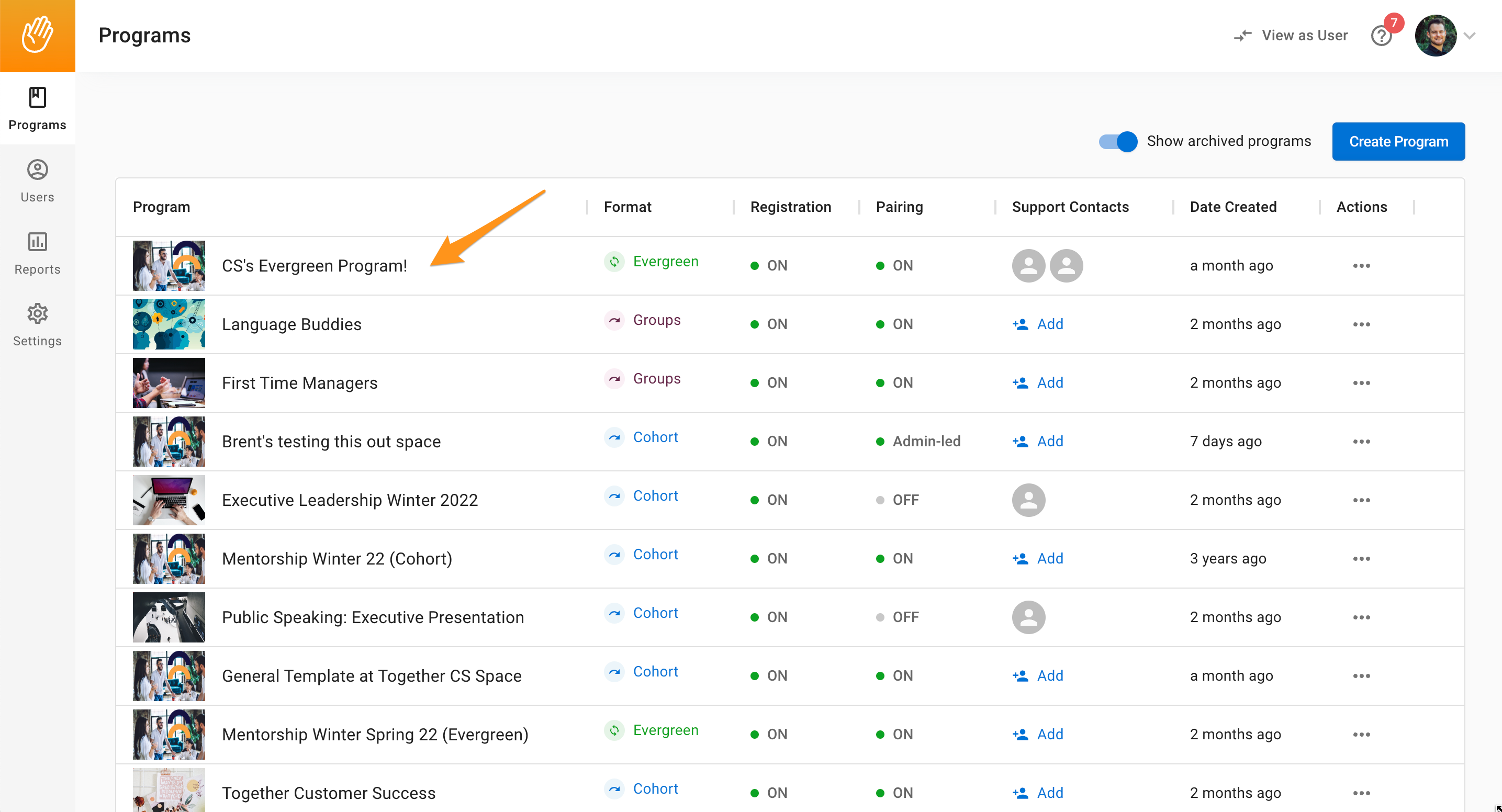Click the Support Contacts column header

point(1070,207)
